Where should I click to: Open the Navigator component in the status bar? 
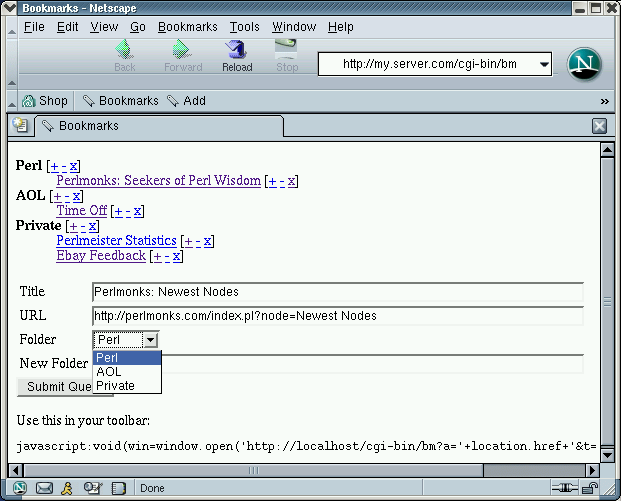[19, 488]
